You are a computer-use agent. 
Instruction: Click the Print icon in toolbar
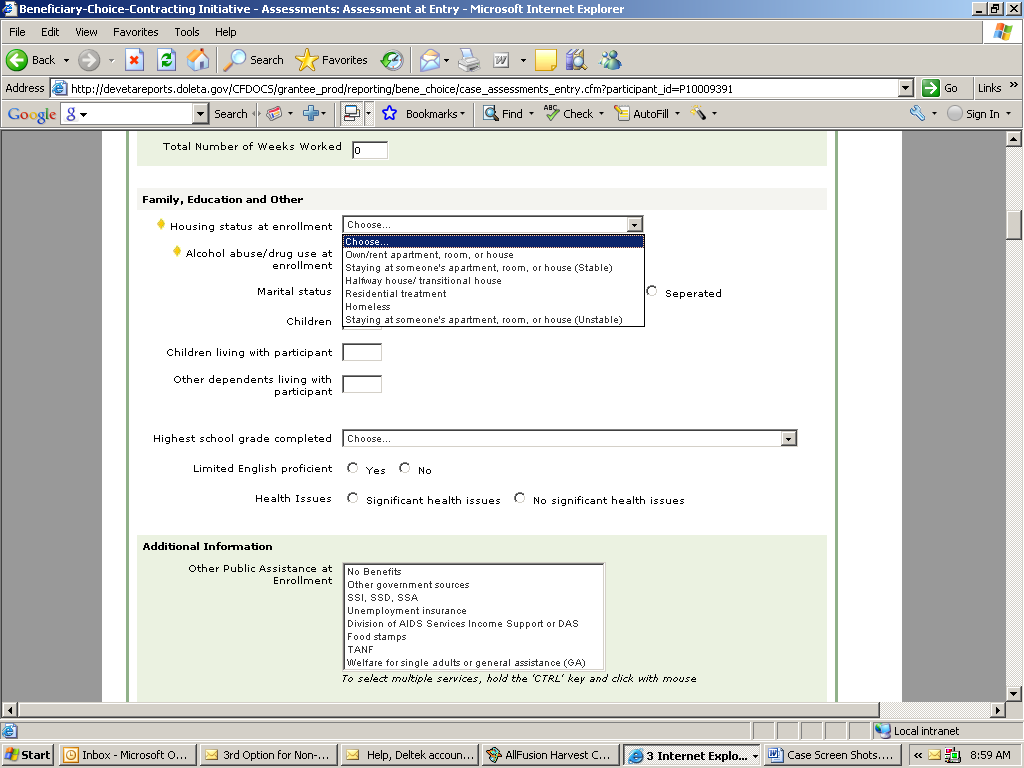[x=469, y=60]
